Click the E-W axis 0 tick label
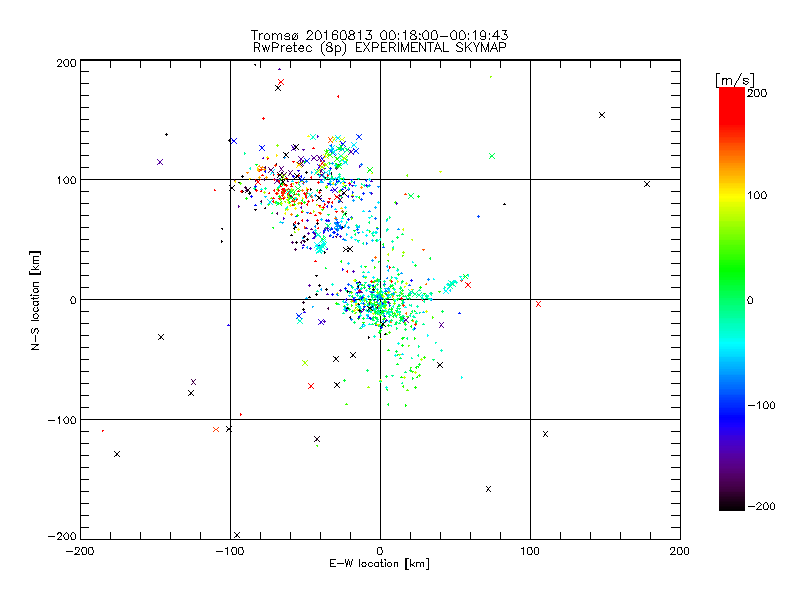The width and height of the screenshot is (800, 600). pos(380,551)
